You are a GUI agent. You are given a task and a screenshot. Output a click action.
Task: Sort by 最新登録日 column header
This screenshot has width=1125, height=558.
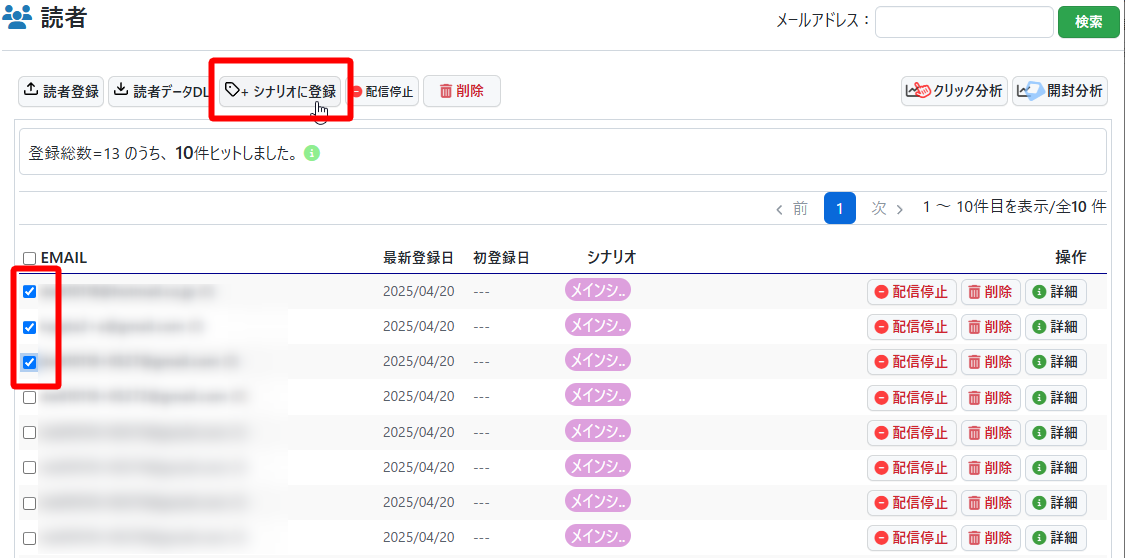point(418,258)
